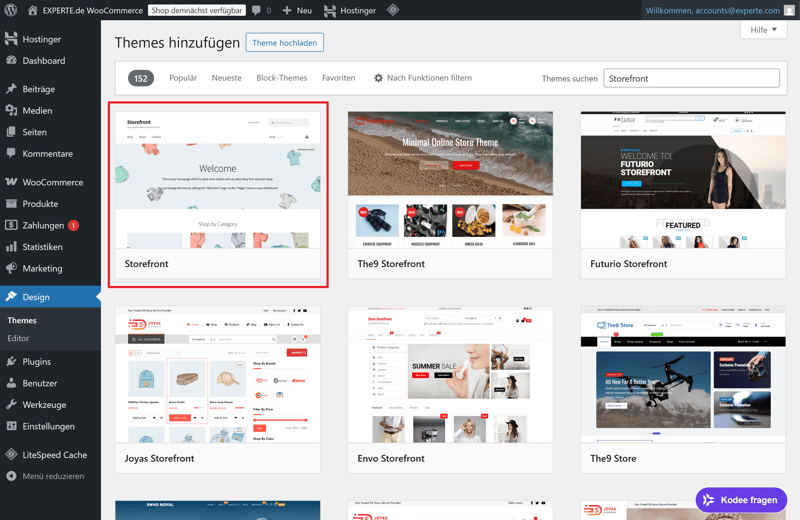The height and width of the screenshot is (520, 800).
Task: Click the WordPress logo icon in admin bar
Action: [11, 10]
